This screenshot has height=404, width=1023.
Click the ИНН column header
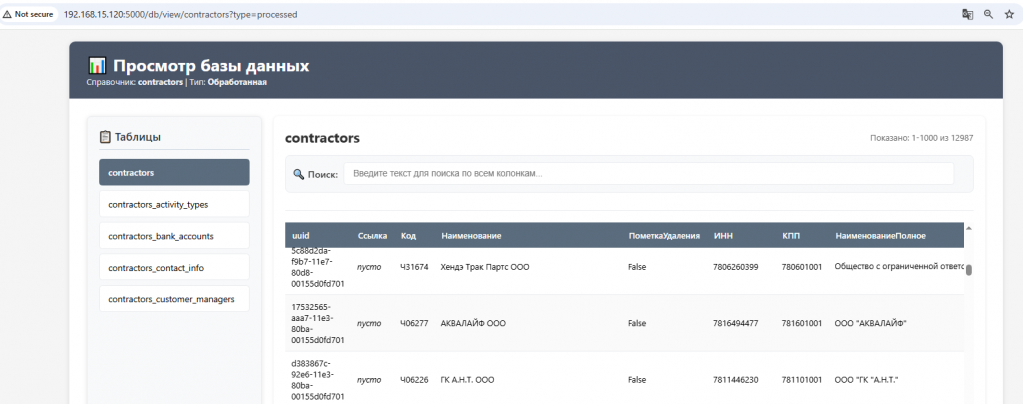723,236
